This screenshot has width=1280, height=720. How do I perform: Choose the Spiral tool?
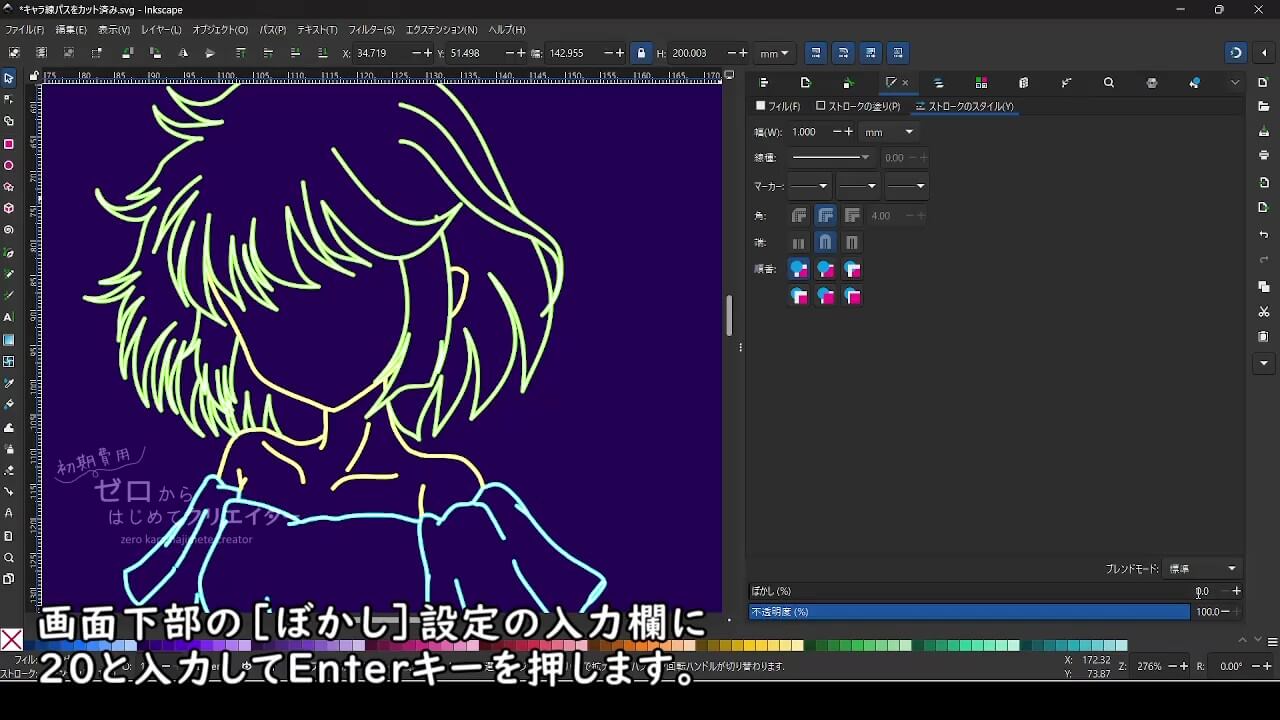pyautogui.click(x=9, y=230)
